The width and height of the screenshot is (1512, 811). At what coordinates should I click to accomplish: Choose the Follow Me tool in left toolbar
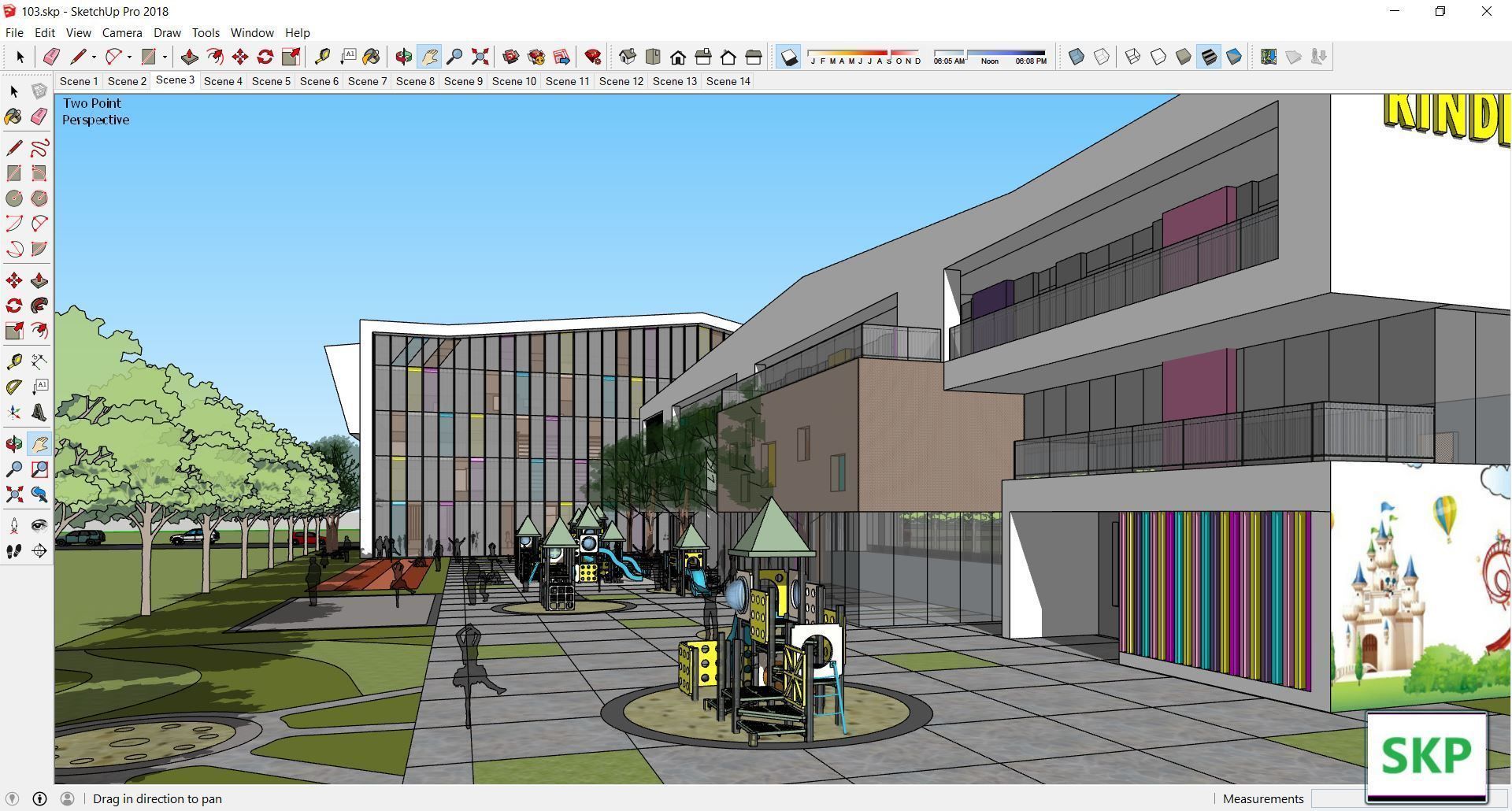39,306
